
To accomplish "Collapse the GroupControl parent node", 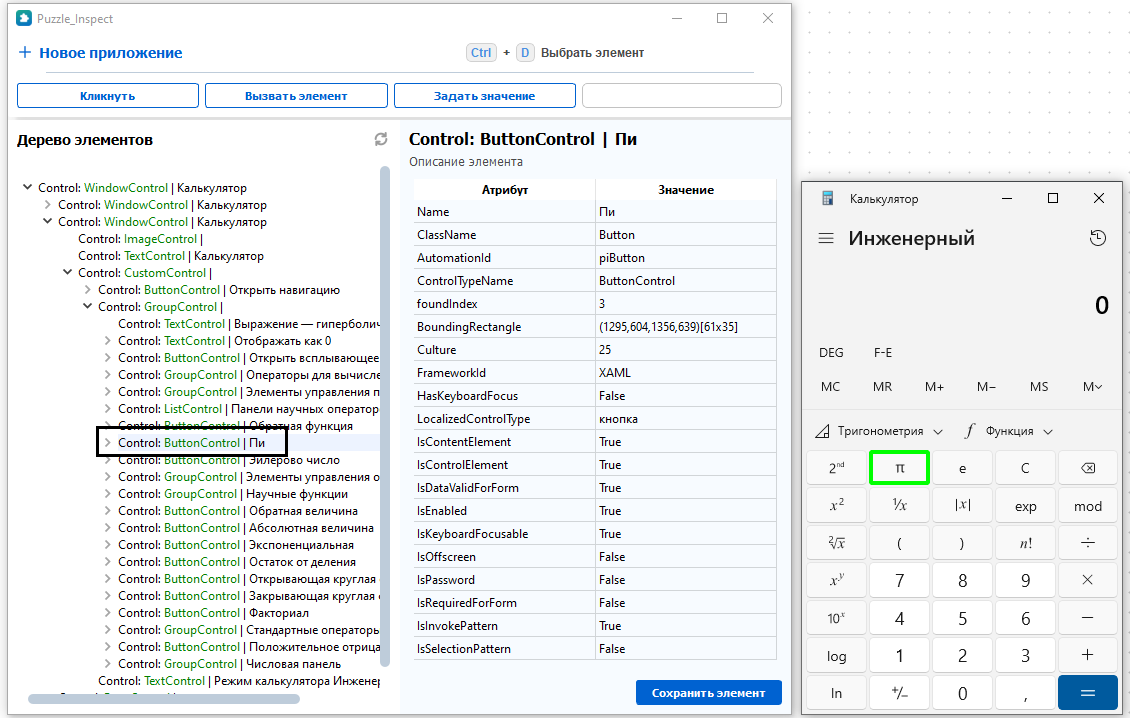I will click(87, 306).
